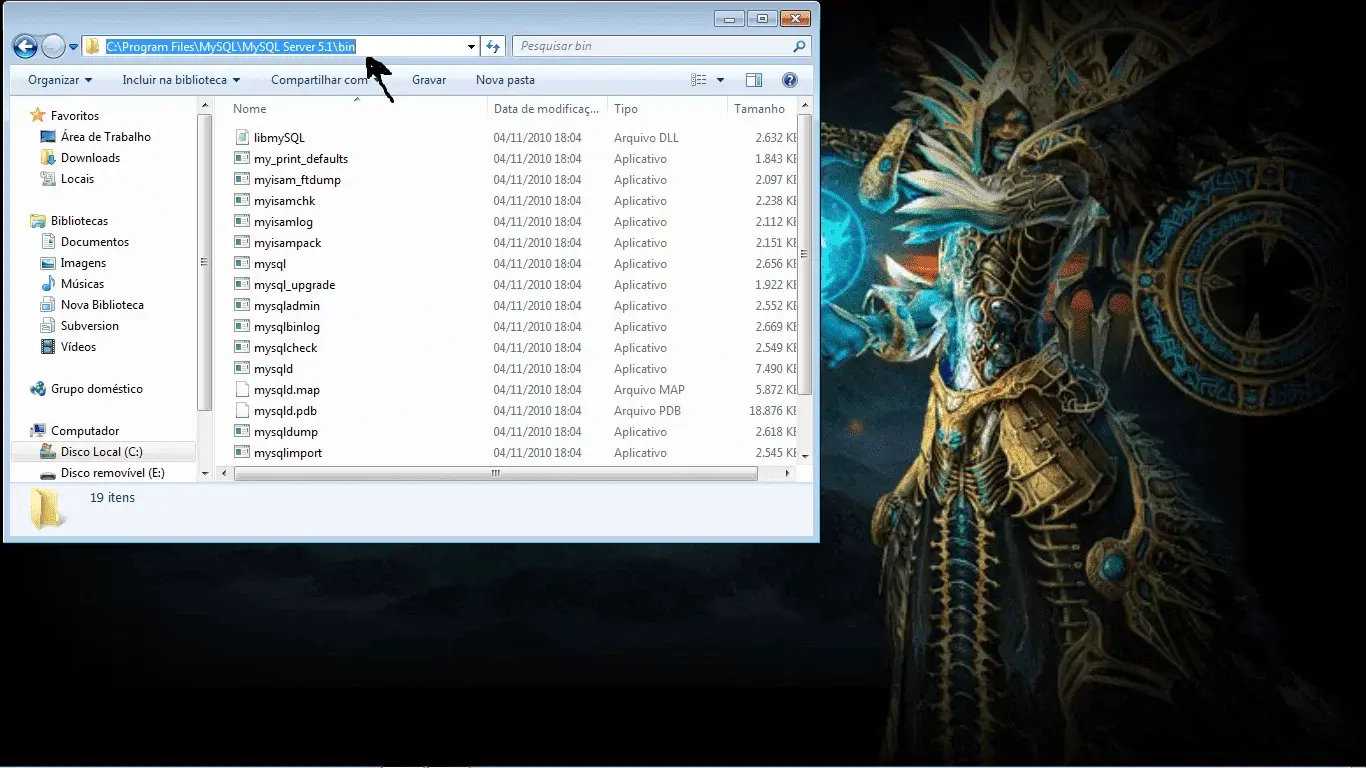Click the myisampack application icon
Viewport: 1366px width, 768px height.
click(x=242, y=242)
